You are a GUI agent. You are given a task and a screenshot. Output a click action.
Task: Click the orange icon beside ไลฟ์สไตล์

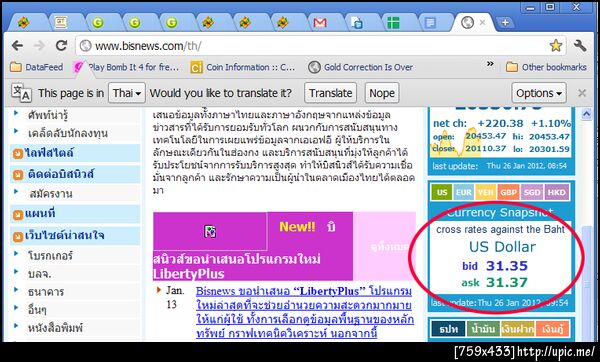coord(18,154)
